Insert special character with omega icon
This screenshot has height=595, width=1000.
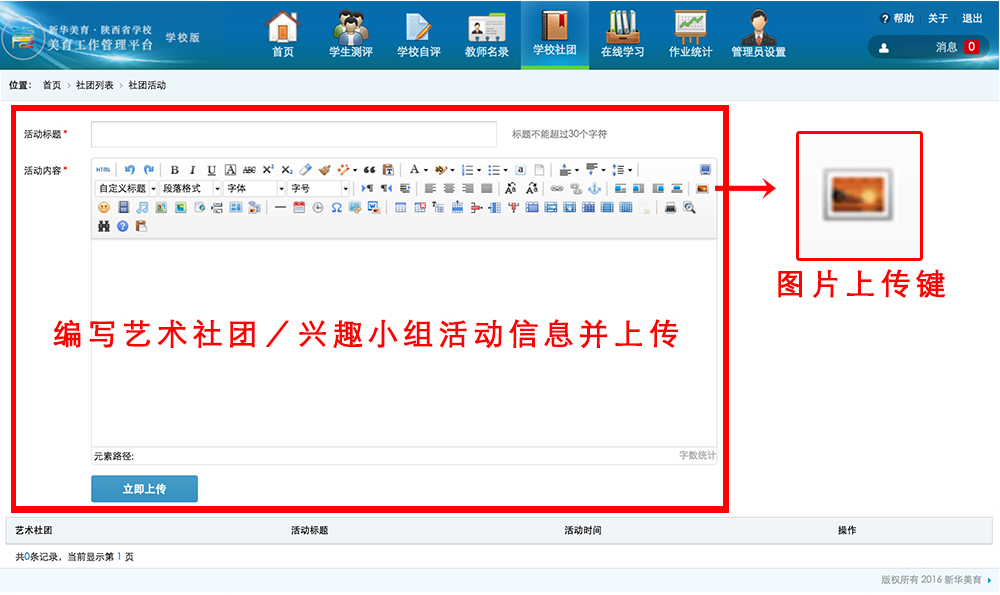point(336,208)
